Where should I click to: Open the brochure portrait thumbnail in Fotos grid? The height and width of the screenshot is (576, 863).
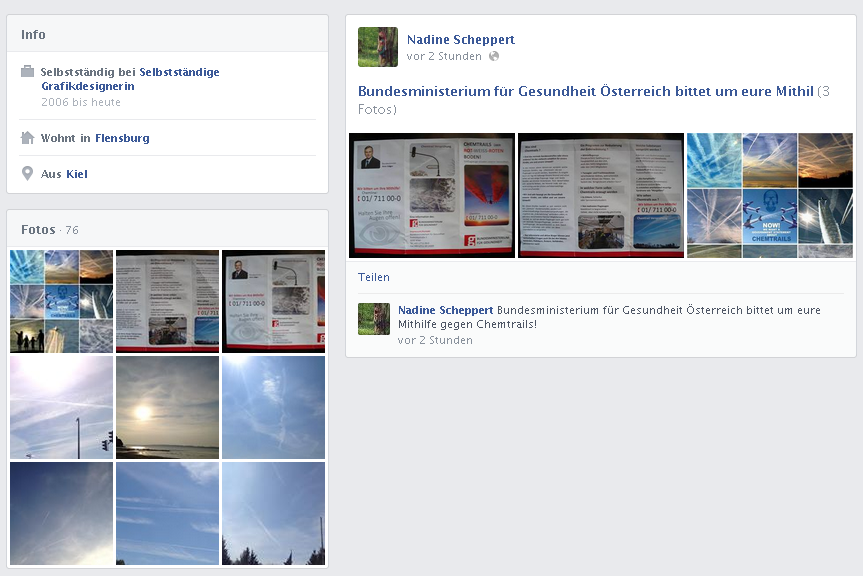(x=274, y=301)
